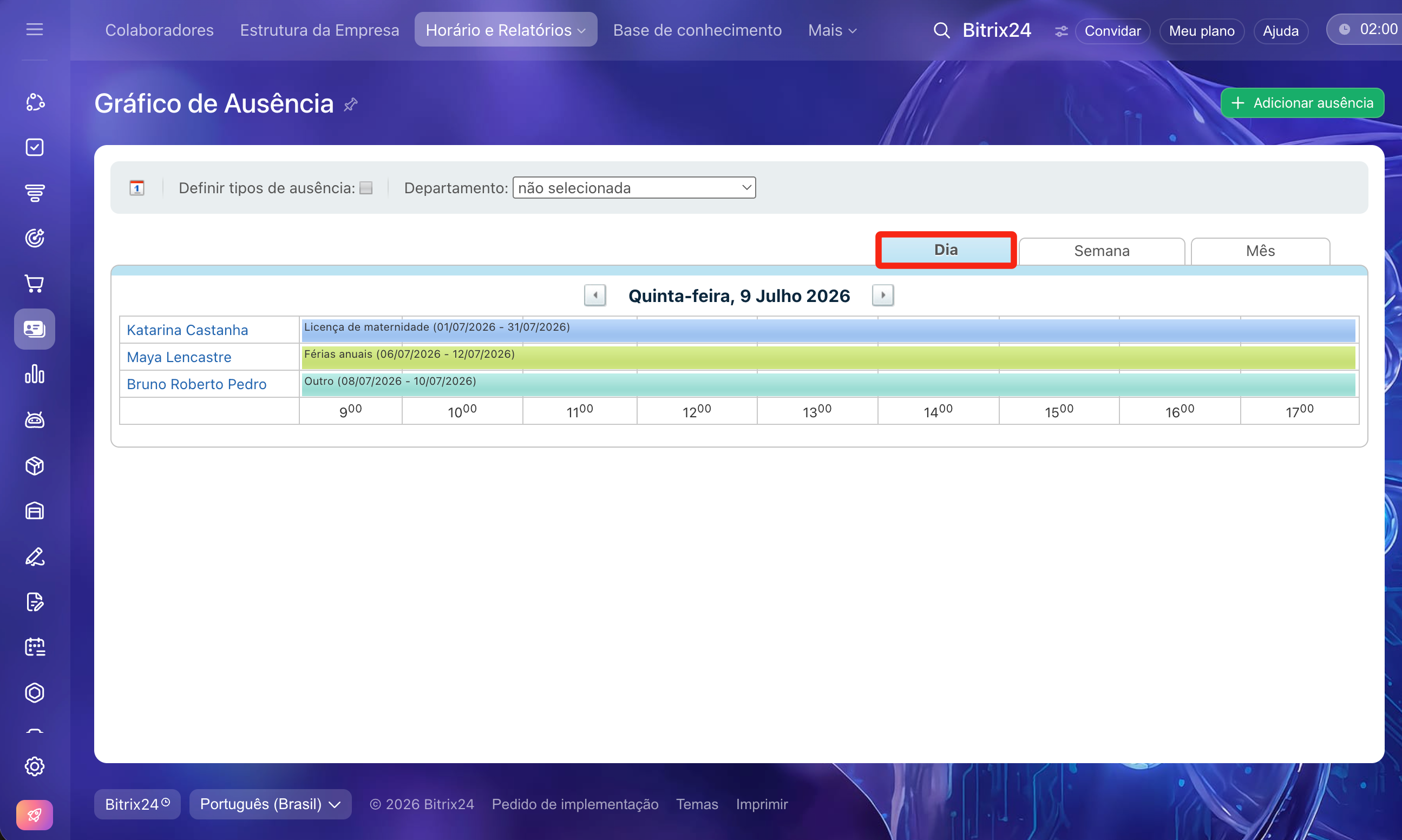Viewport: 1402px width, 840px height.
Task: Switch to the Semana view tab
Action: 1102,251
